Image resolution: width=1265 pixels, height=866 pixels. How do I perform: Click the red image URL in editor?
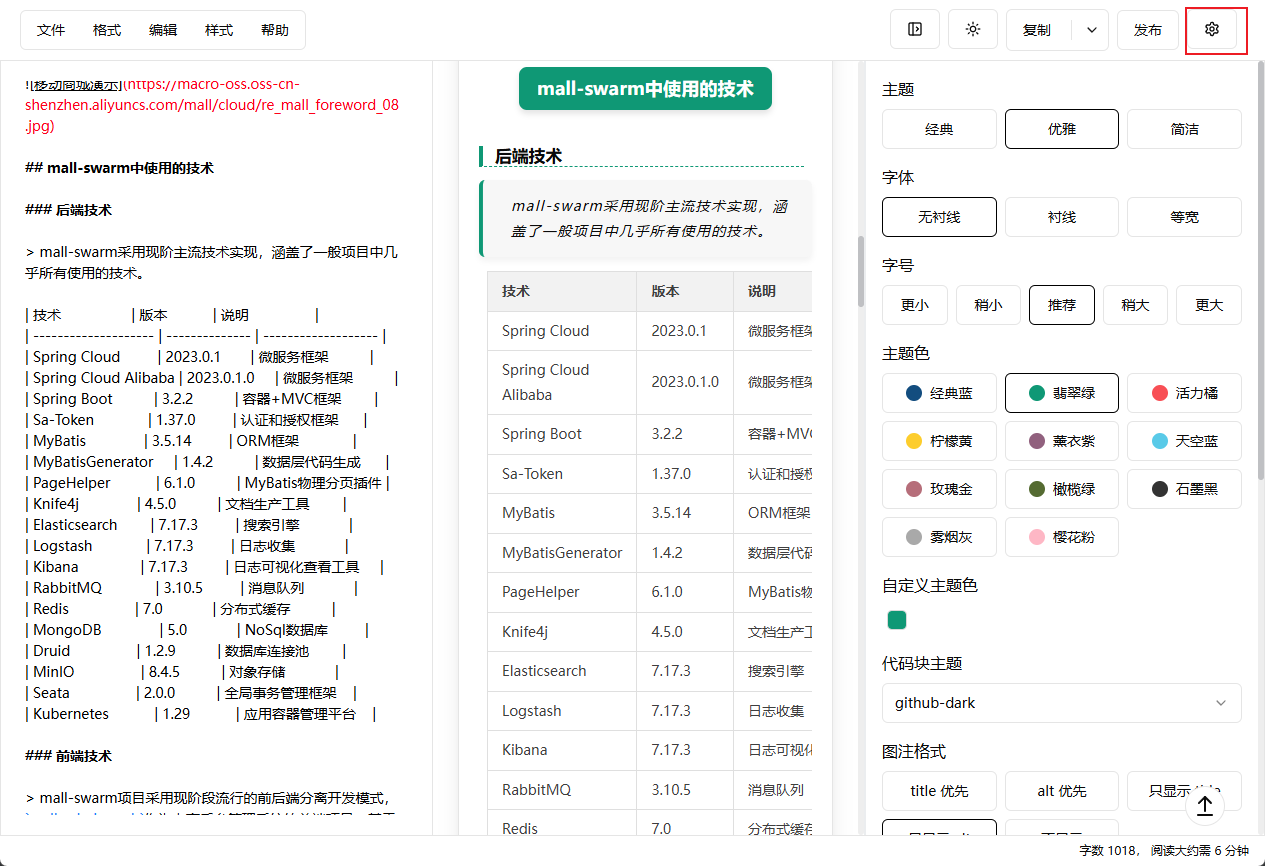(212, 105)
